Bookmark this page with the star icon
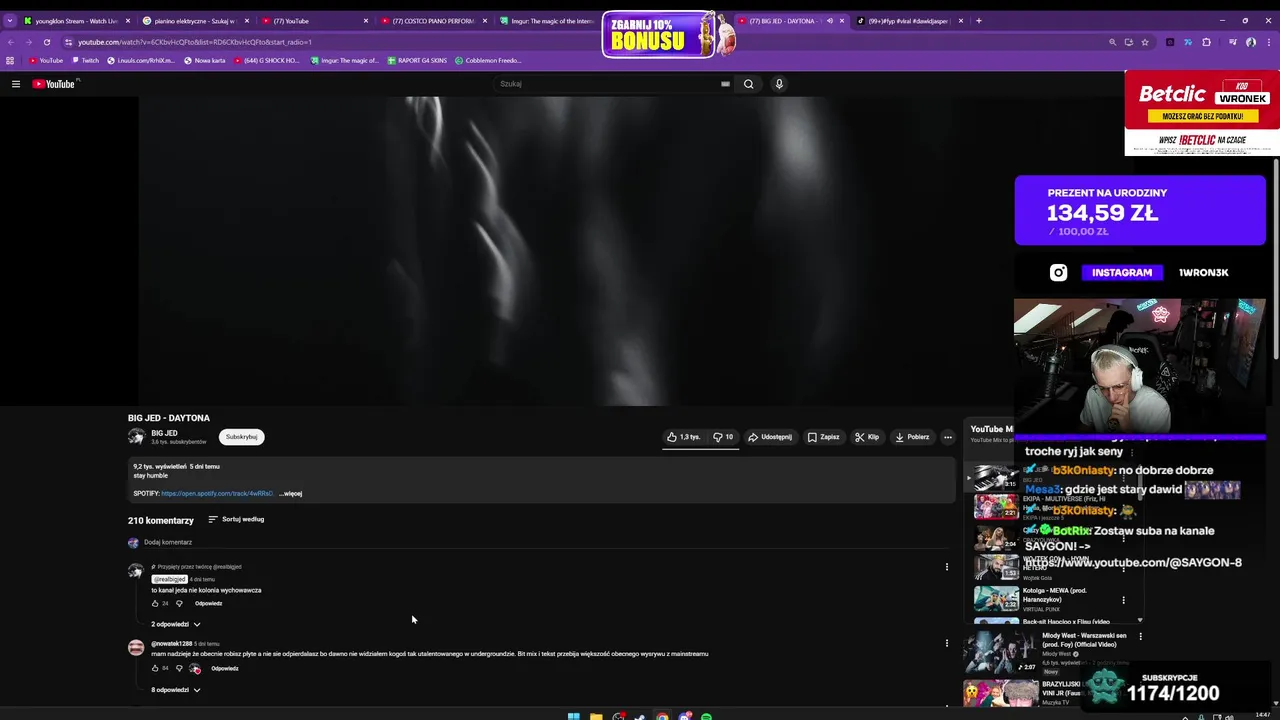This screenshot has width=1280, height=720. [1145, 42]
